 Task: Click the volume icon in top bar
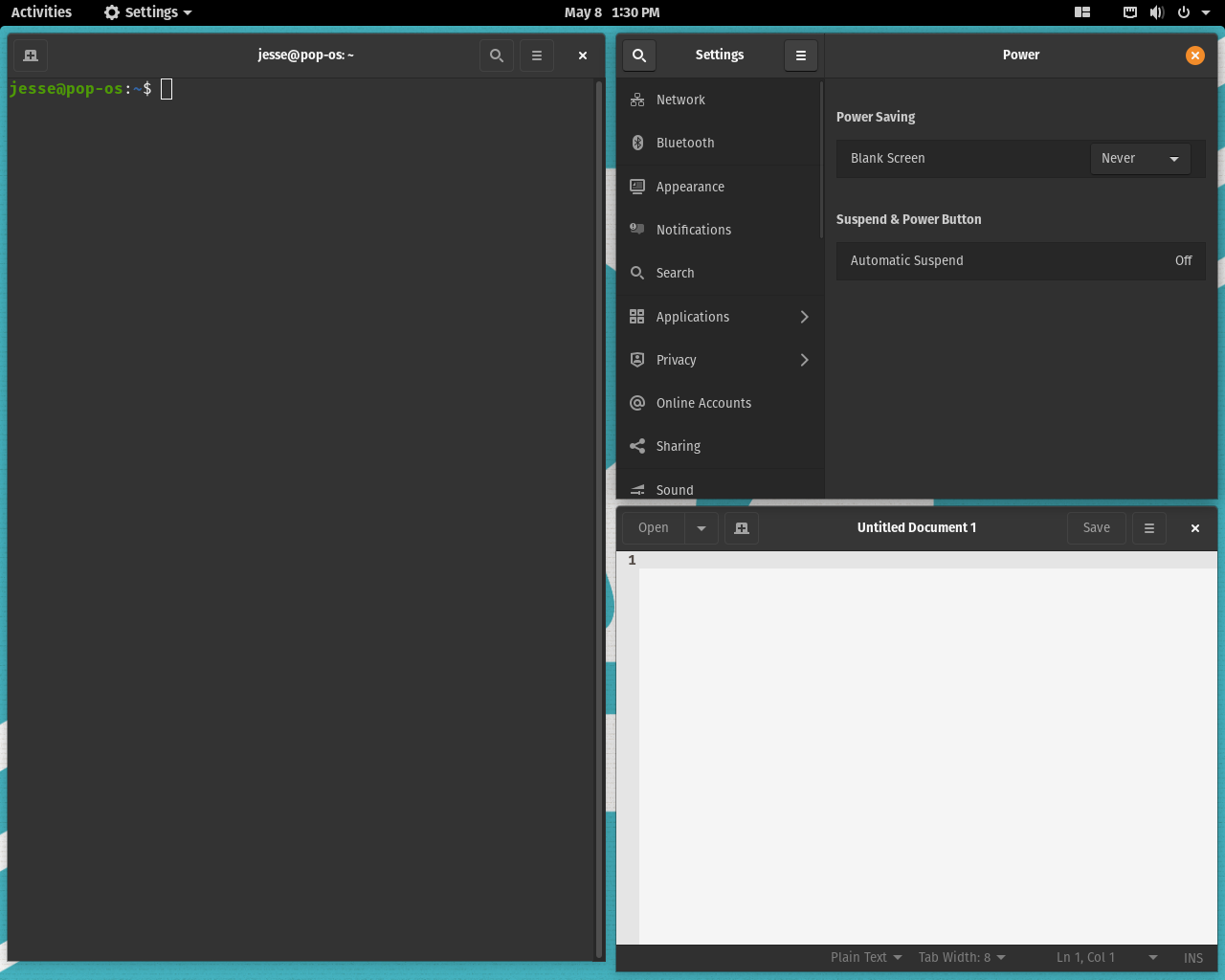(1157, 12)
